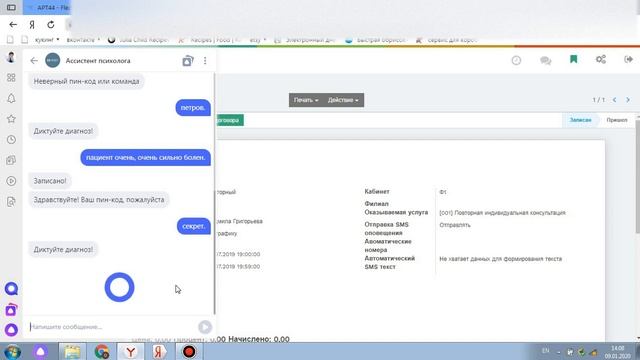640x360 pixels.
Task: Open the activity clock icon in the top bar
Action: click(516, 60)
